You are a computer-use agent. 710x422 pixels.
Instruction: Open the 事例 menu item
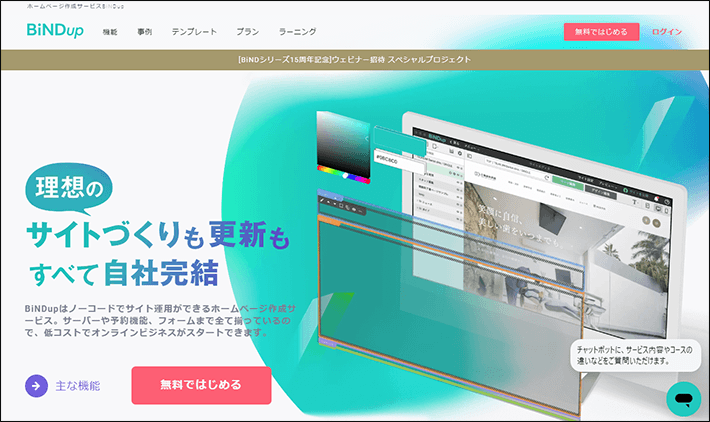pyautogui.click(x=144, y=32)
